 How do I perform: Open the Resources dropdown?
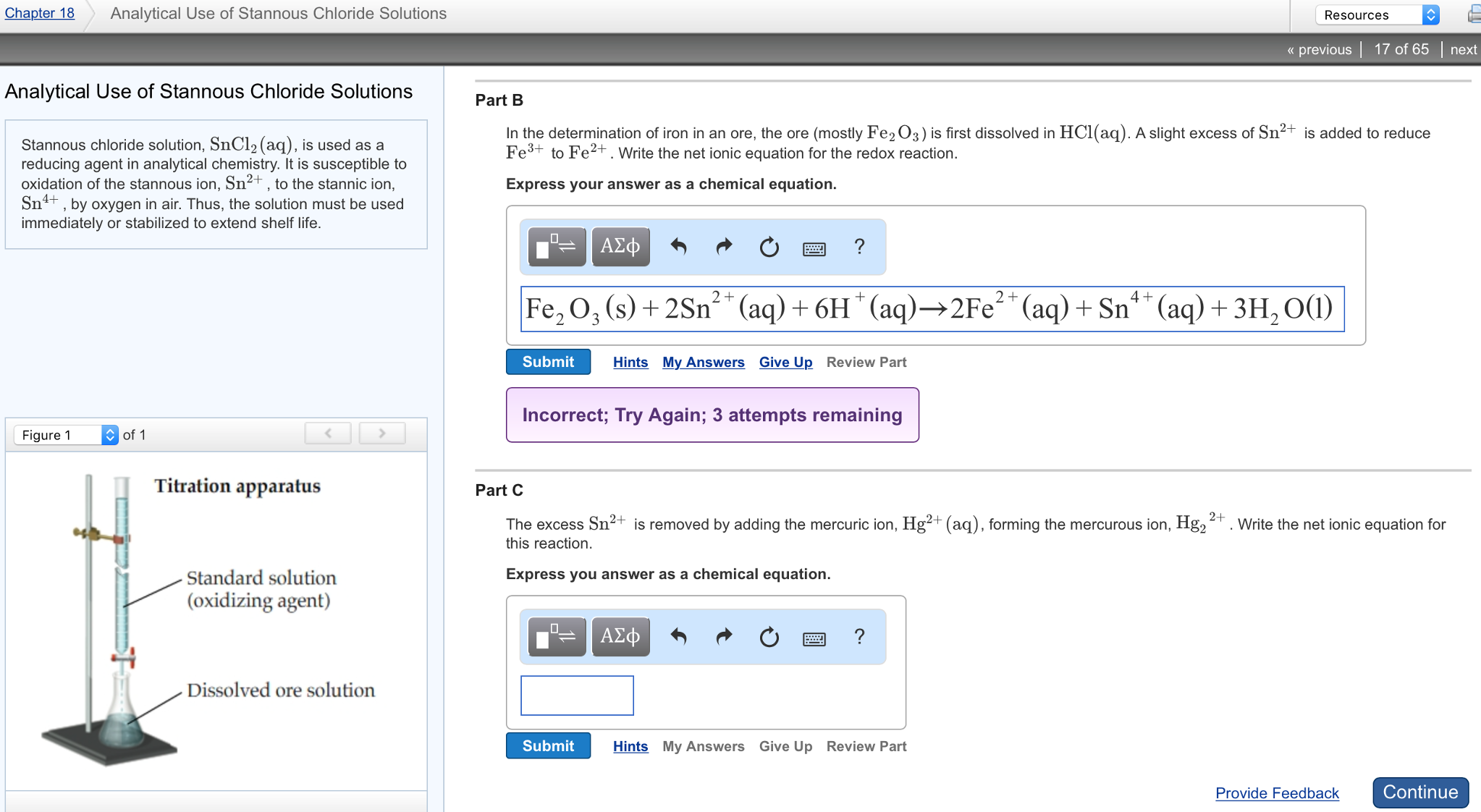1377,14
